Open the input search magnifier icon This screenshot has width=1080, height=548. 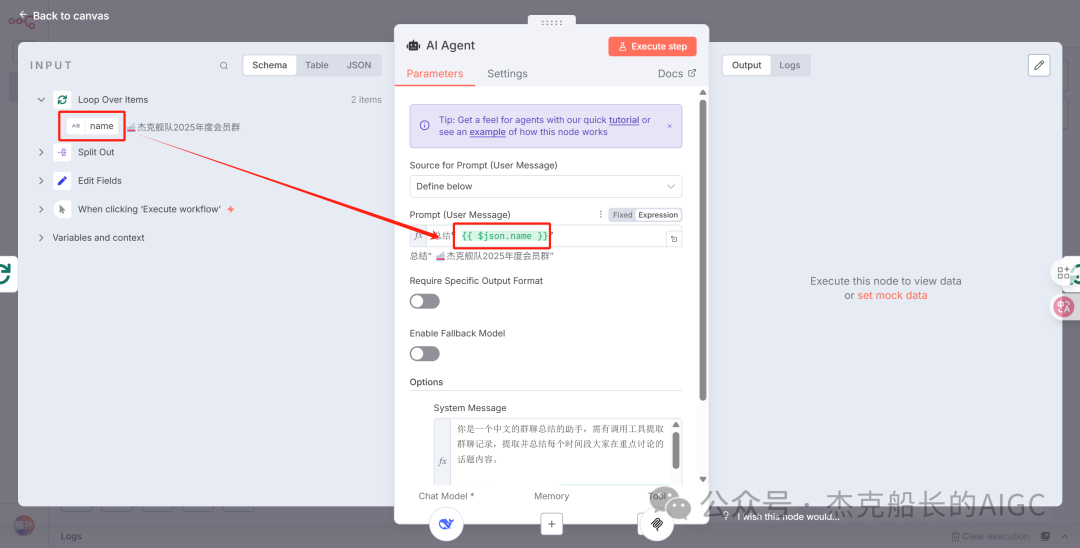click(x=224, y=65)
